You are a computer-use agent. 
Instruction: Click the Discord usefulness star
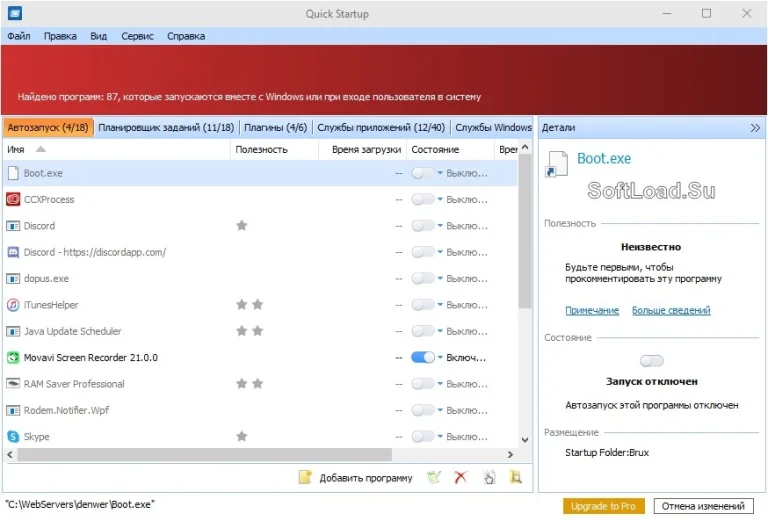241,225
